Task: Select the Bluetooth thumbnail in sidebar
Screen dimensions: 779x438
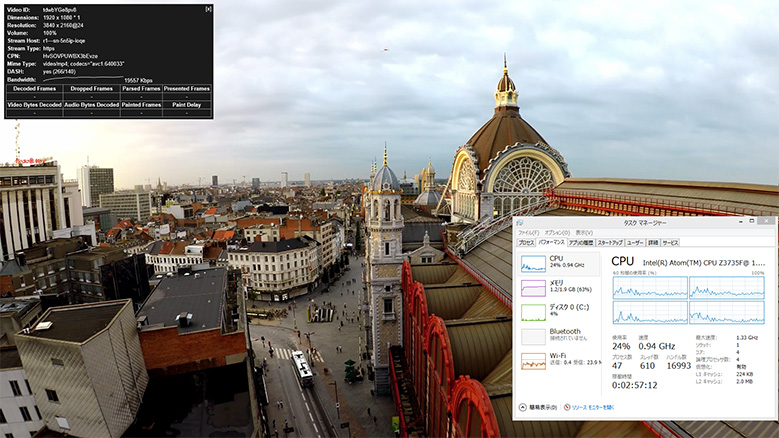Action: click(533, 336)
